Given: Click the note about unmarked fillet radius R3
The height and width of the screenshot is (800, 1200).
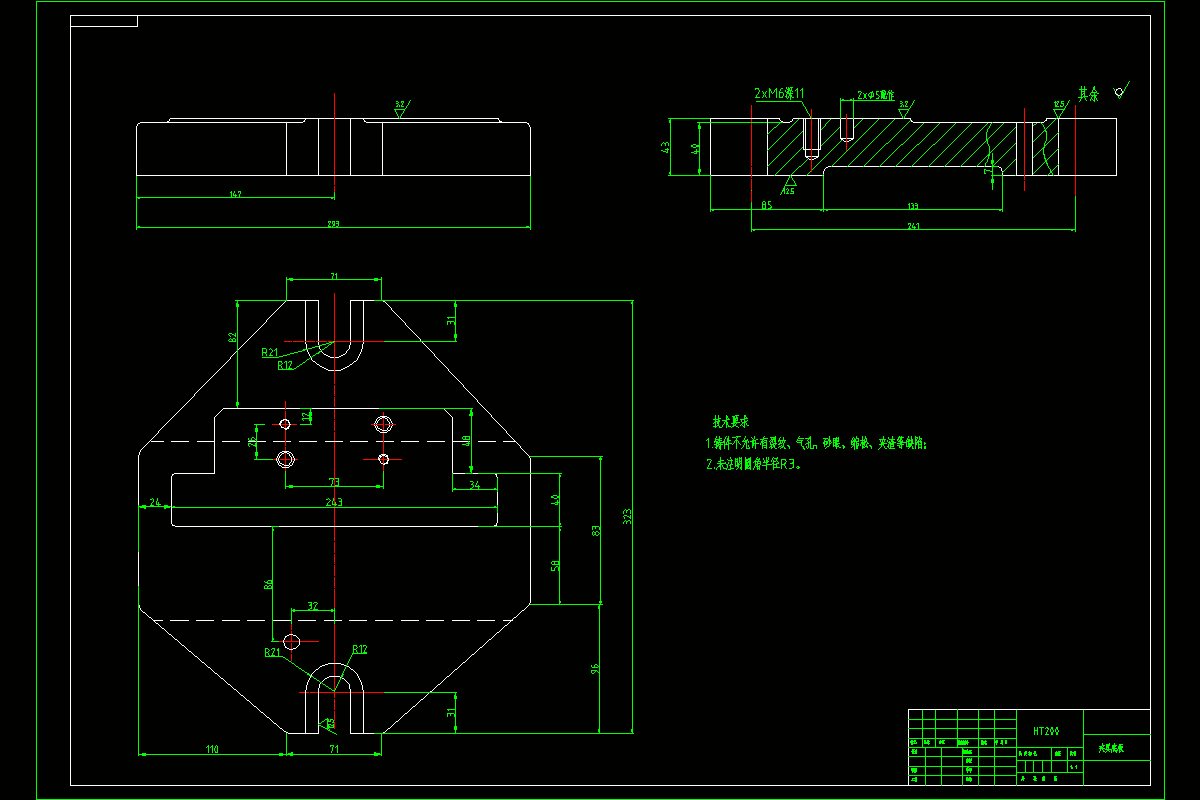Looking at the screenshot, I should tap(753, 464).
